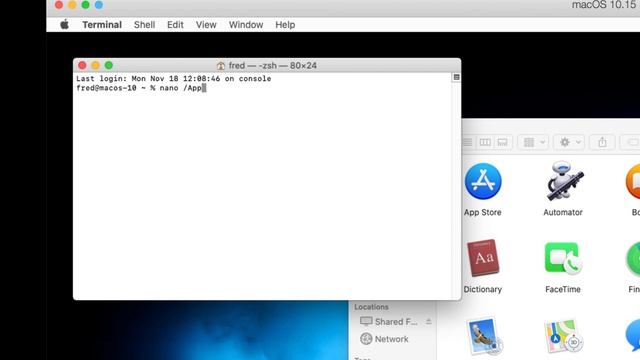Select the Dictionary app icon
640x360 pixels.
click(483, 258)
